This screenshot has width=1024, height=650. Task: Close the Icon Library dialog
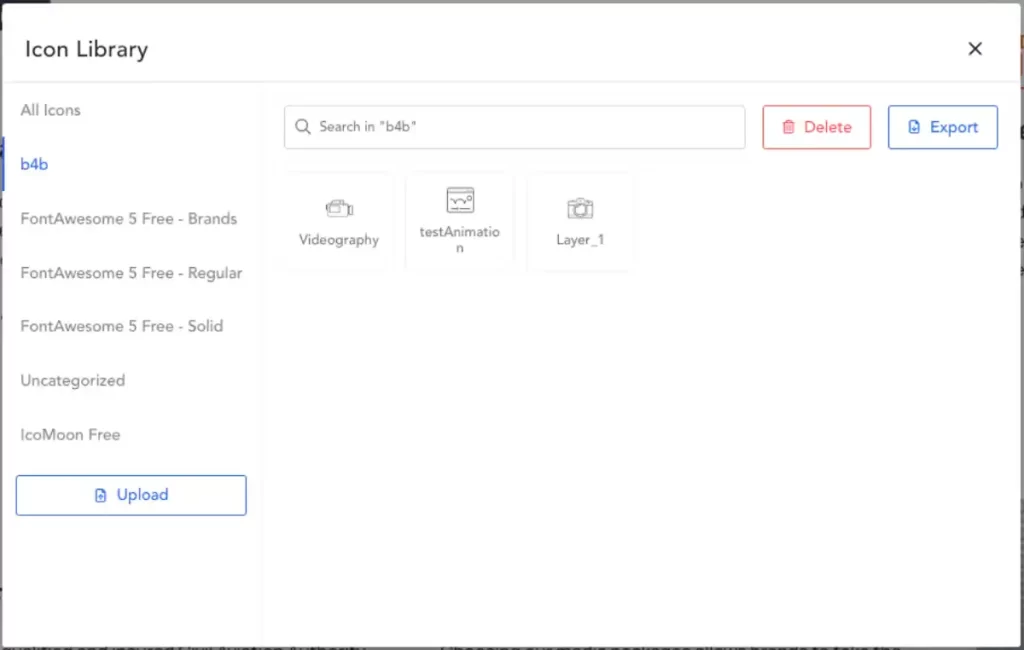click(975, 49)
